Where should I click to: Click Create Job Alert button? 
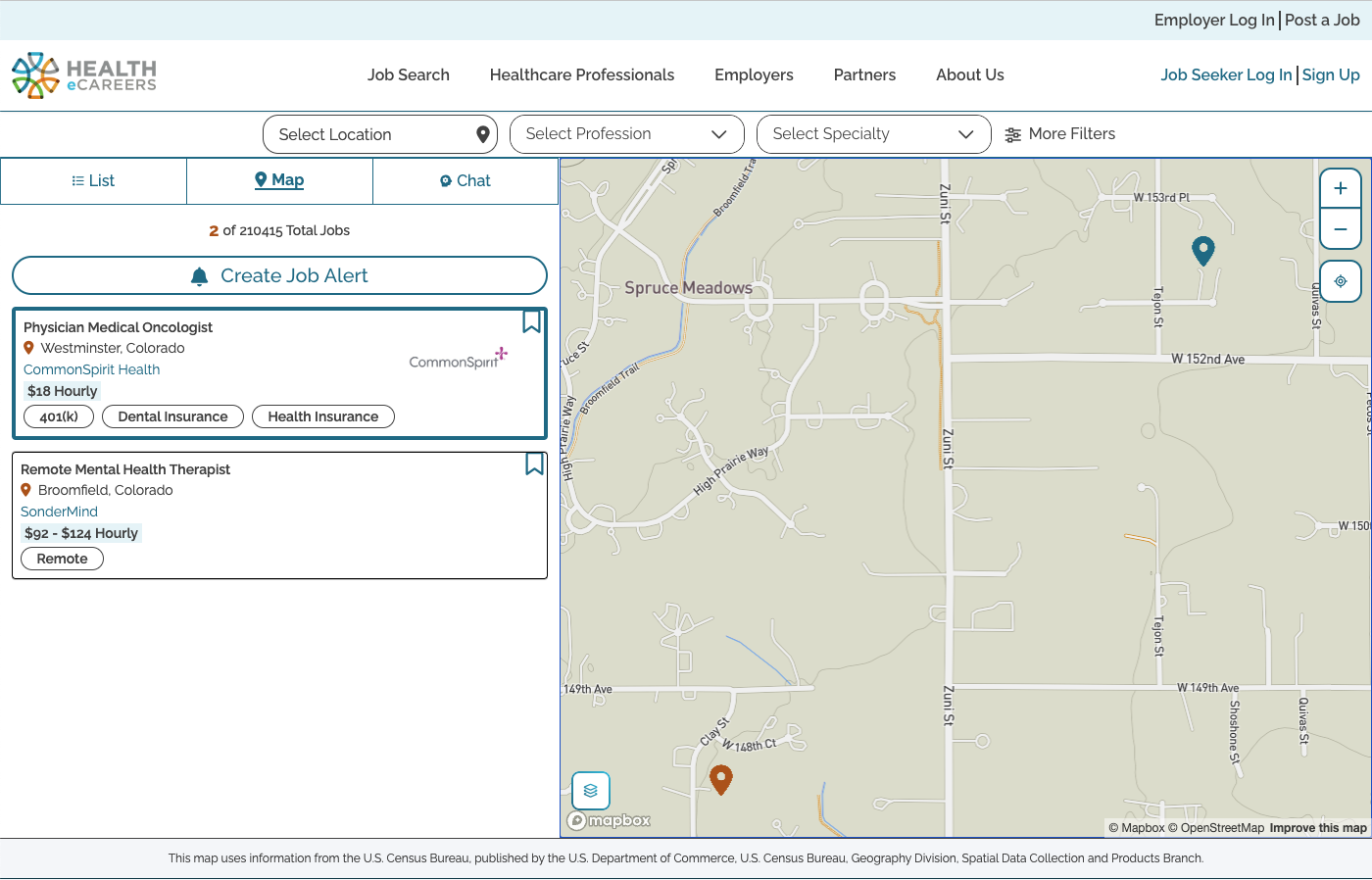click(x=279, y=275)
